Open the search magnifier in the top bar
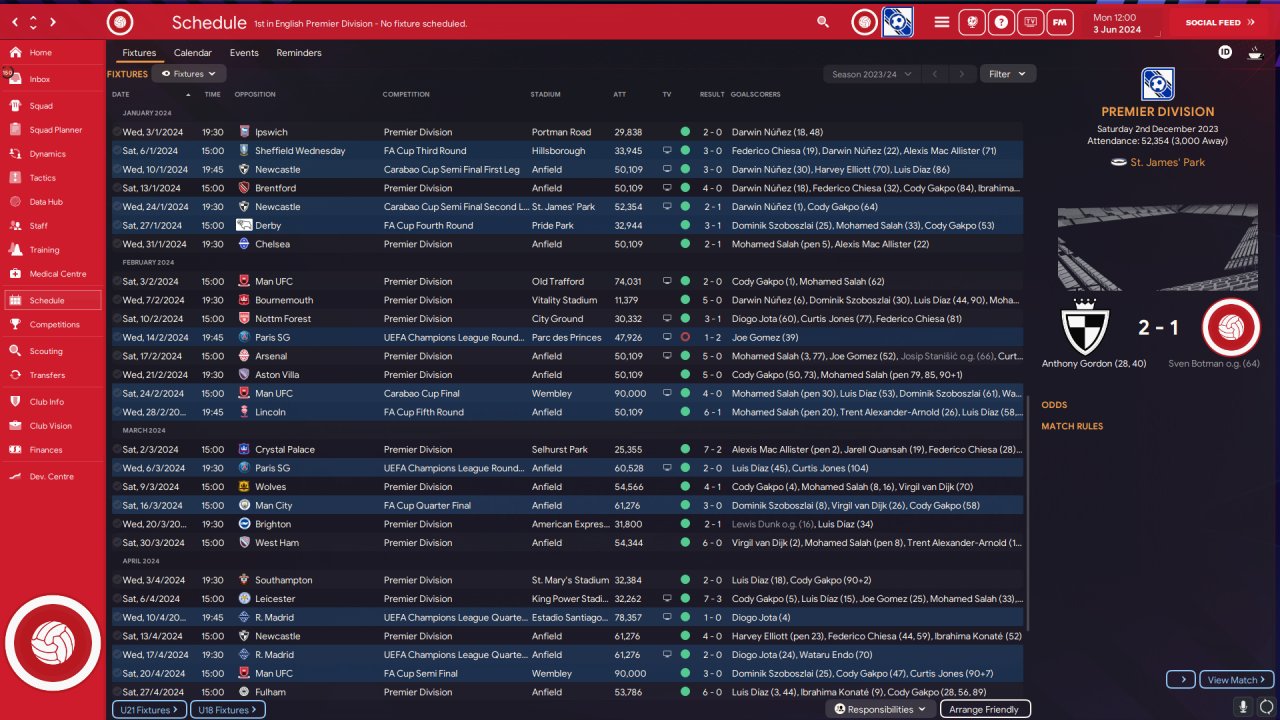The height and width of the screenshot is (720, 1280). (x=823, y=22)
